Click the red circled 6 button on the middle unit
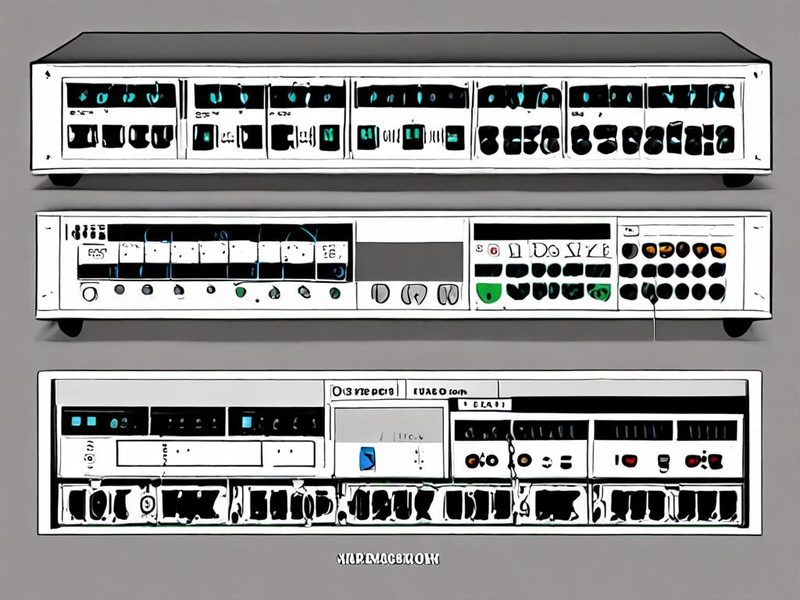The height and width of the screenshot is (600, 800). click(x=493, y=251)
